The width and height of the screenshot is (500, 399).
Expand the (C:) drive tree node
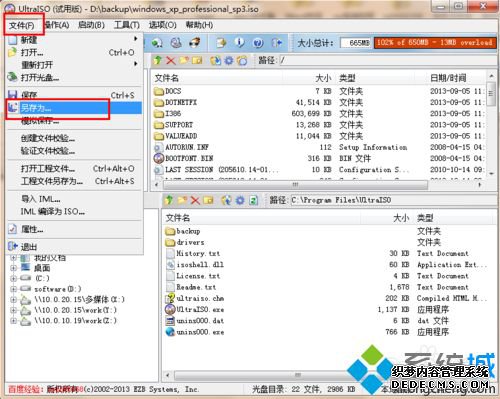(x=13, y=278)
